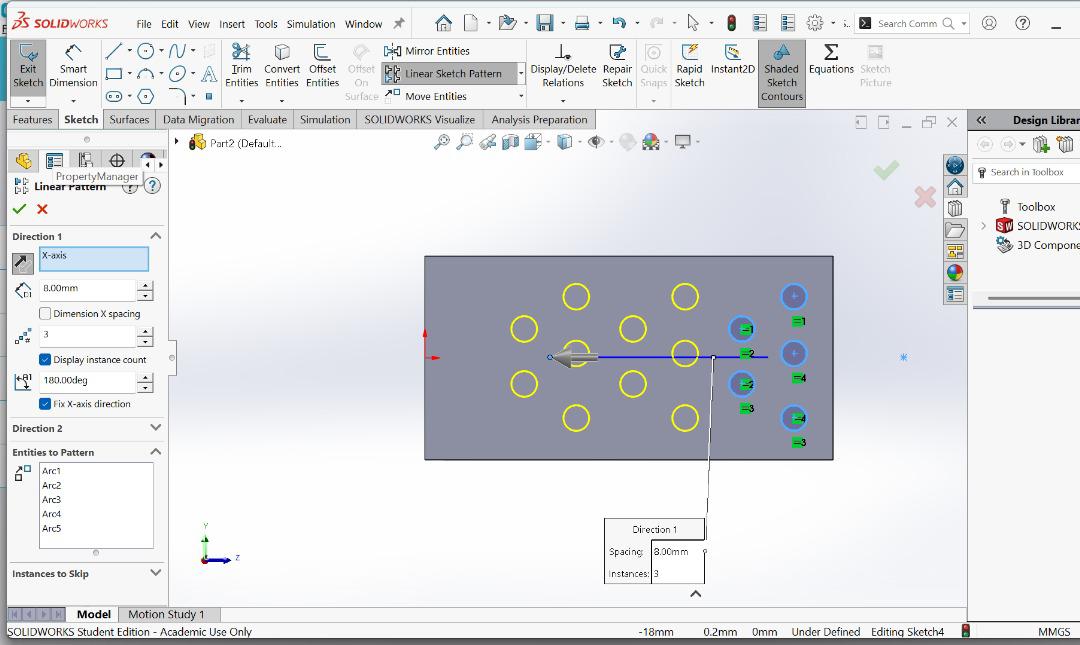Cancel the pattern with the red X in PropertyManager
Image resolution: width=1080 pixels, height=645 pixels.
coord(43,209)
